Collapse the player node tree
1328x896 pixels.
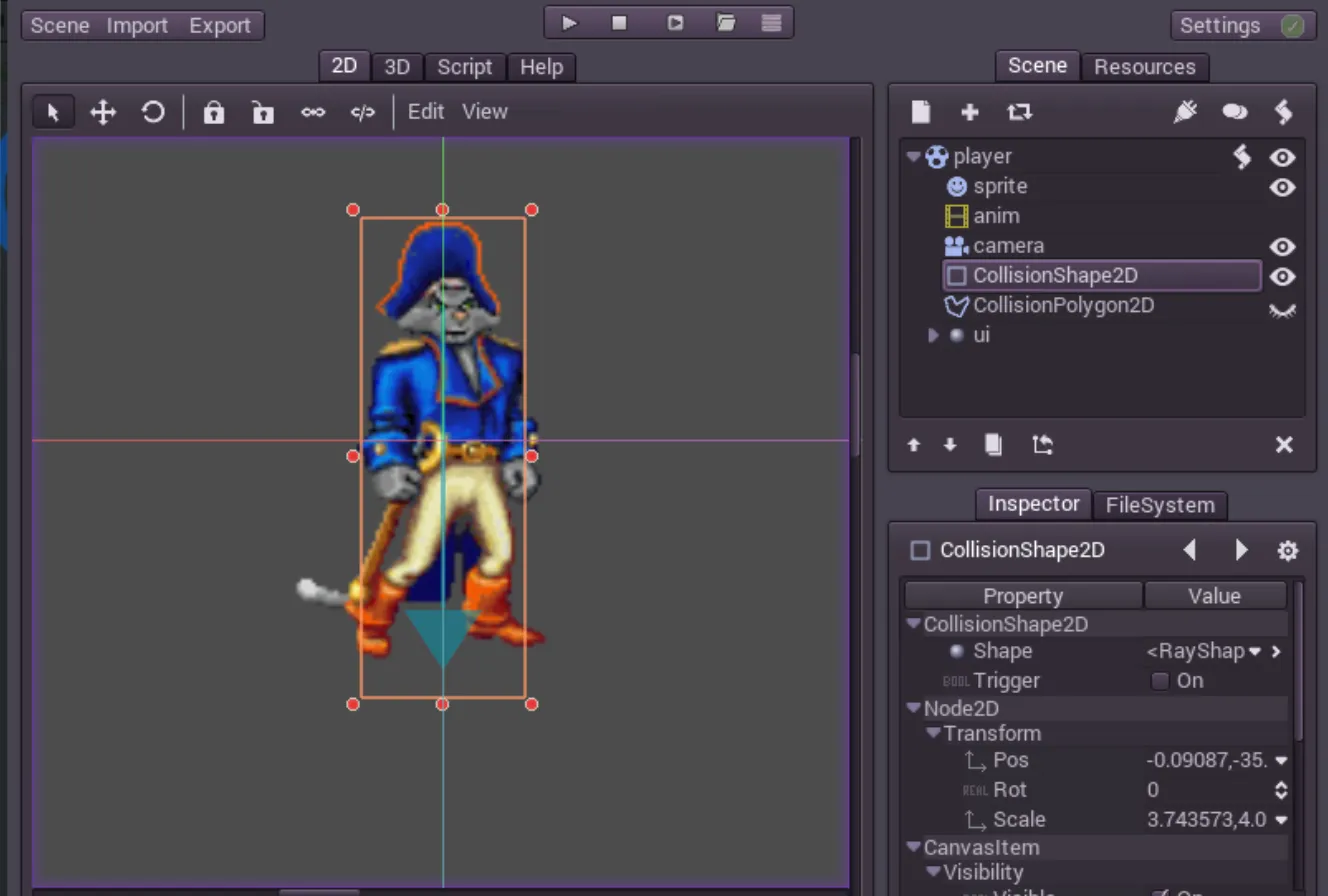(x=913, y=157)
